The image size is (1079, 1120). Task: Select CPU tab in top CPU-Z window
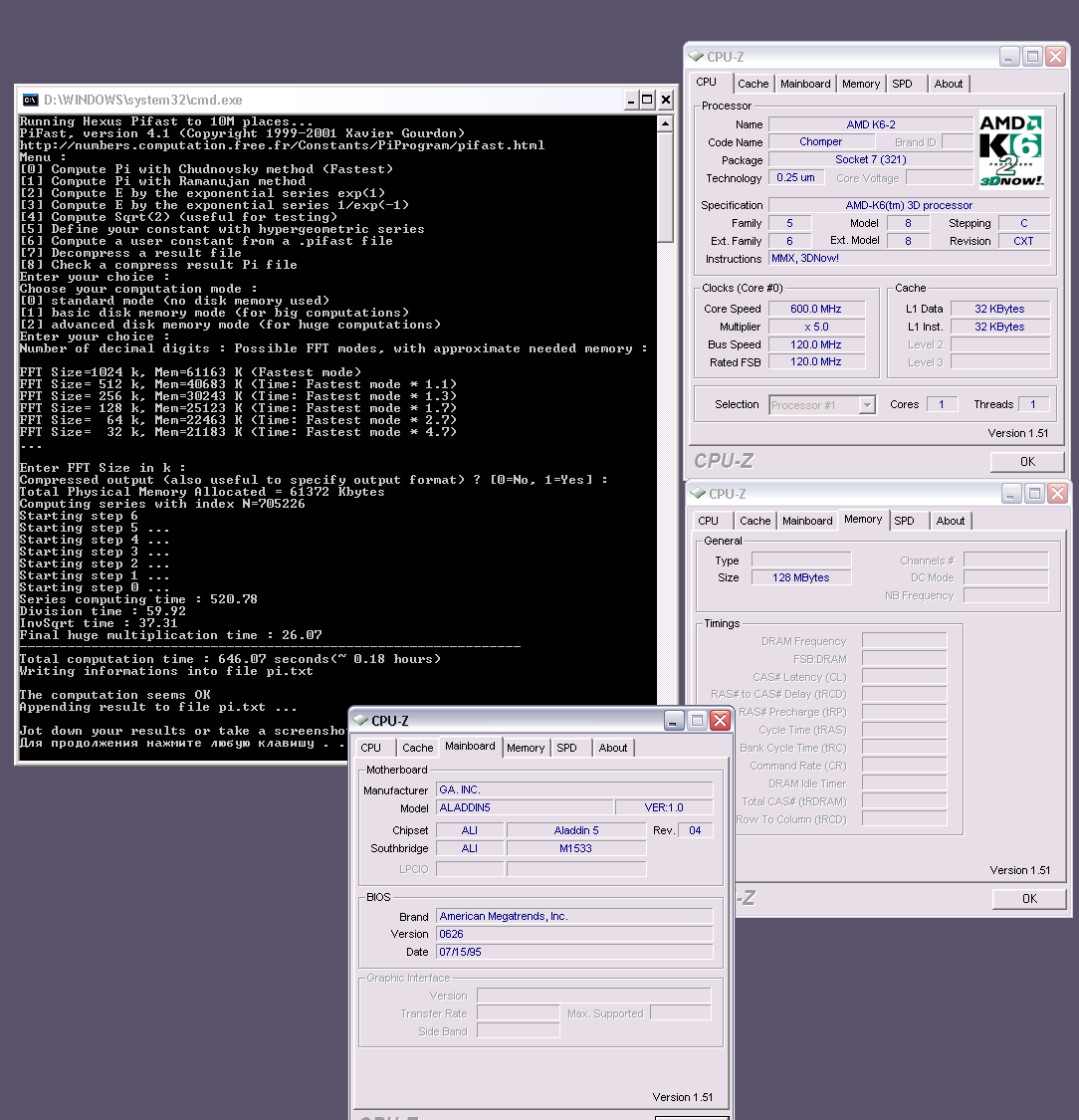pos(707,83)
